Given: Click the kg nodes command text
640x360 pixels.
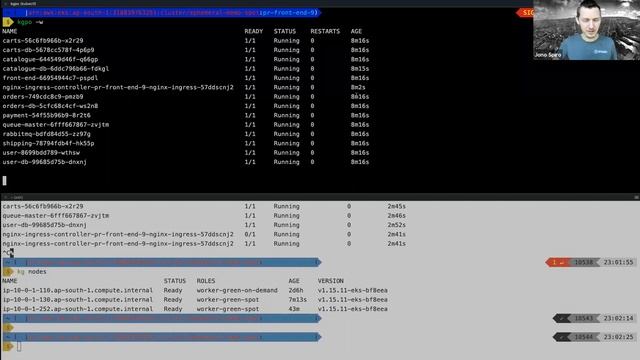Looking at the screenshot, I should click(x=31, y=272).
